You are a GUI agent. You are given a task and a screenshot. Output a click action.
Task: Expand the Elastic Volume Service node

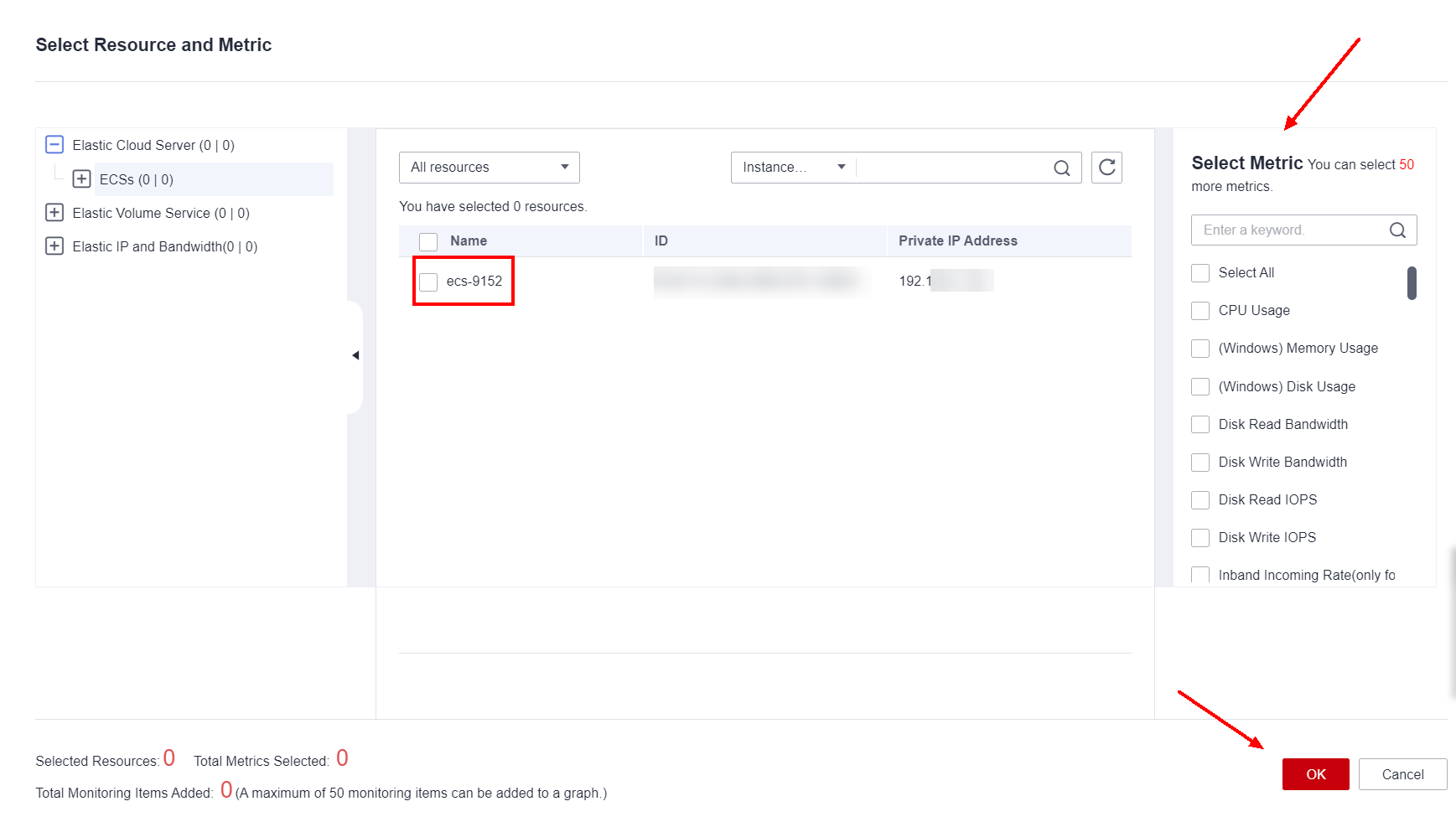[54, 213]
